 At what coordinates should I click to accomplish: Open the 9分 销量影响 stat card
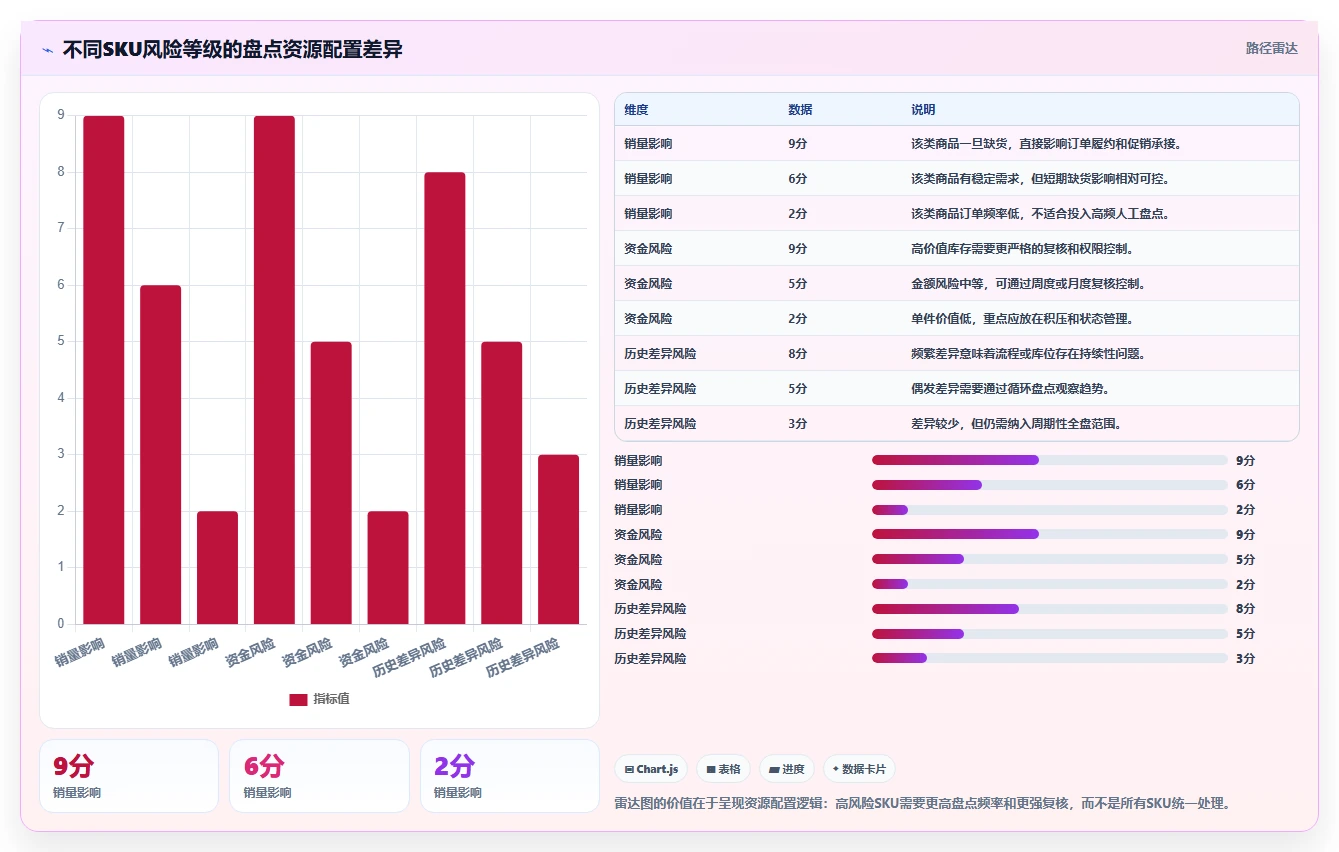tap(129, 776)
